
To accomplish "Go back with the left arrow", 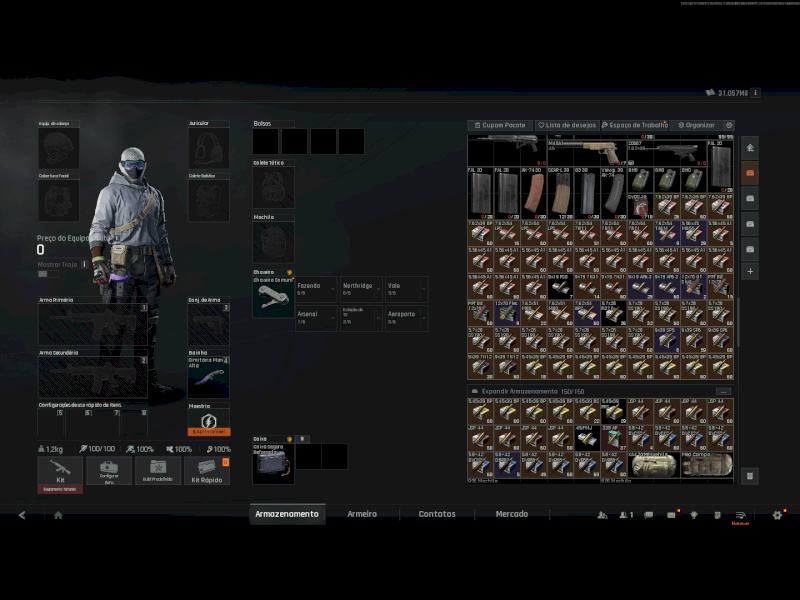I will tap(22, 515).
